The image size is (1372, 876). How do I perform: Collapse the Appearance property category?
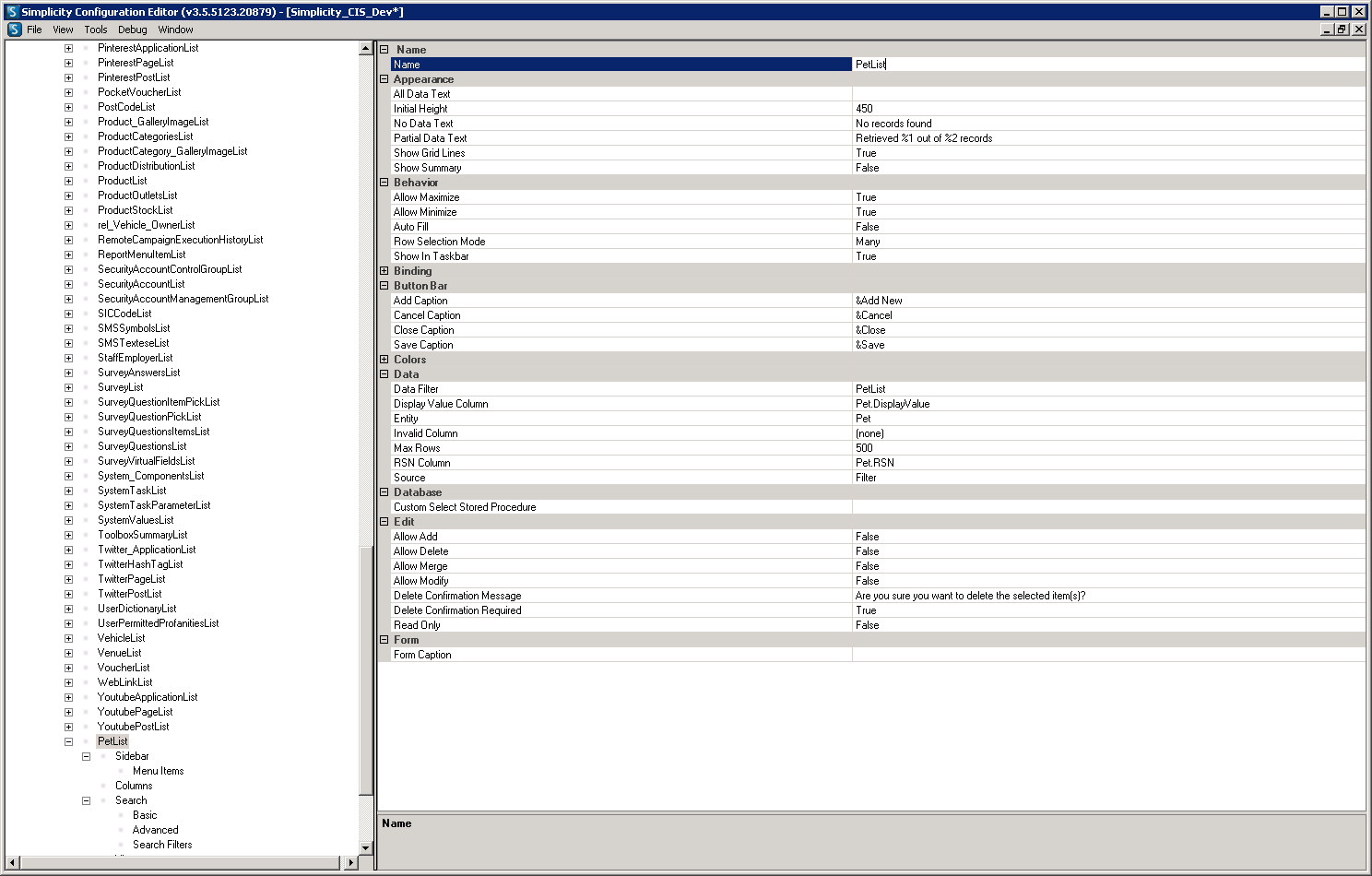384,79
